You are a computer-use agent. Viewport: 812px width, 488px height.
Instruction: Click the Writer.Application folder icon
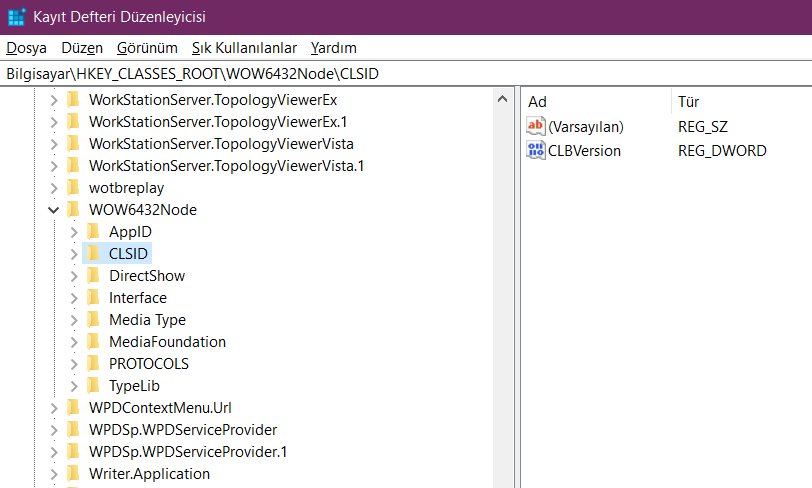click(x=74, y=473)
